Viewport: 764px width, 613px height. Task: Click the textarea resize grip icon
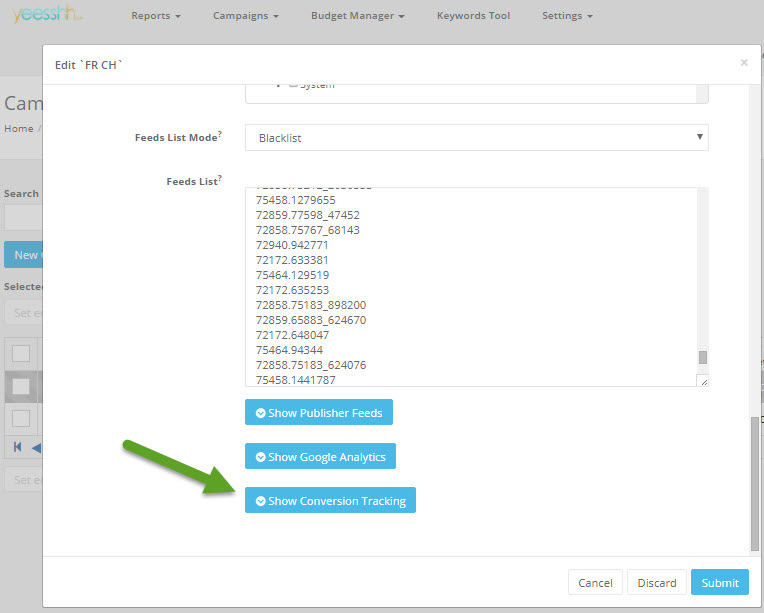[703, 382]
